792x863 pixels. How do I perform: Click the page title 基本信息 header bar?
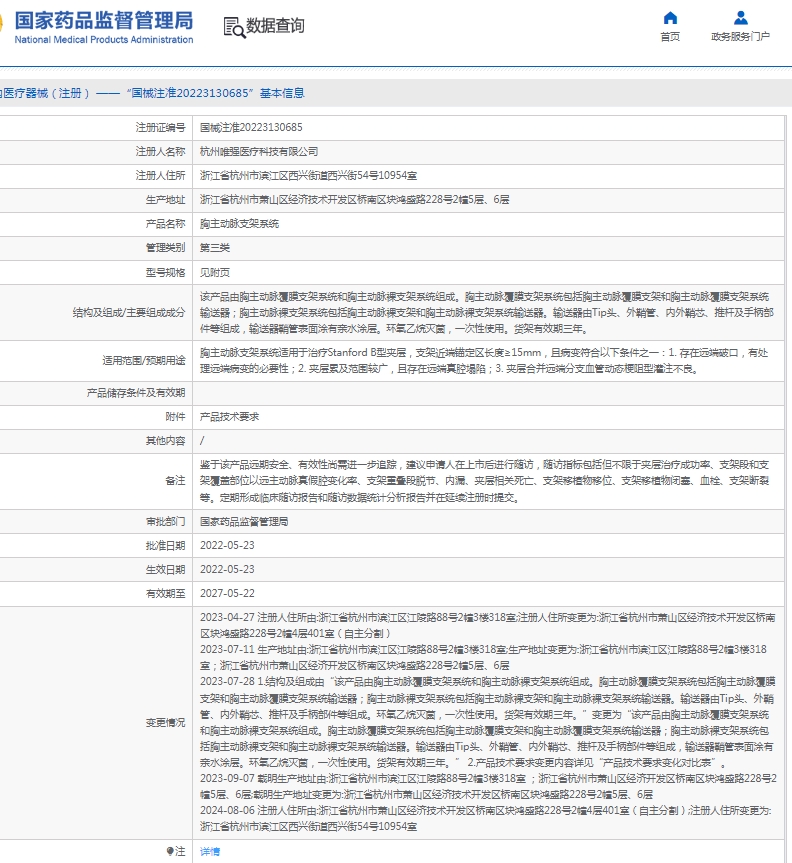[396, 93]
